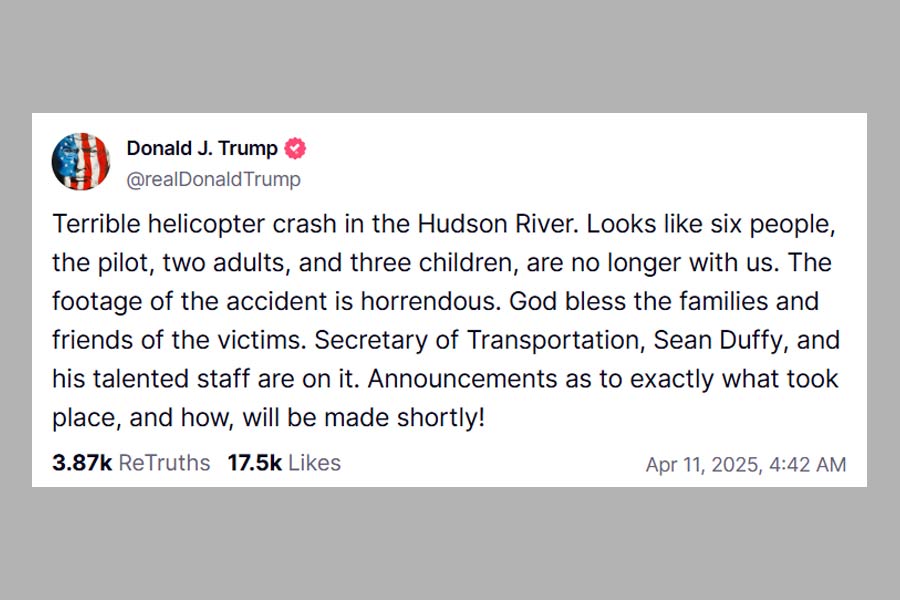Click the flag-themed profile avatar
The width and height of the screenshot is (900, 600).
[x=81, y=161]
